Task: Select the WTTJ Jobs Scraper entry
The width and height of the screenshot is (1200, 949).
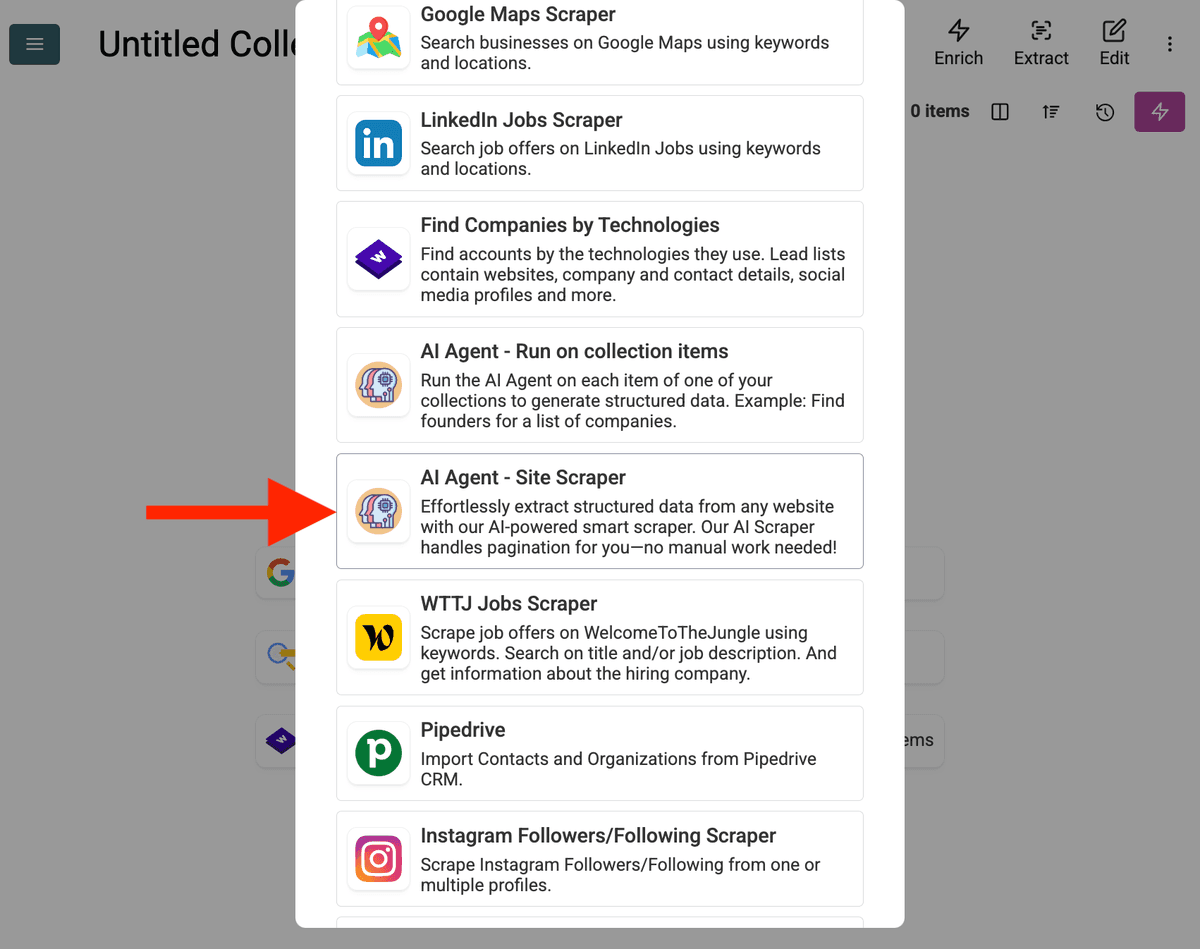Action: pyautogui.click(x=600, y=637)
